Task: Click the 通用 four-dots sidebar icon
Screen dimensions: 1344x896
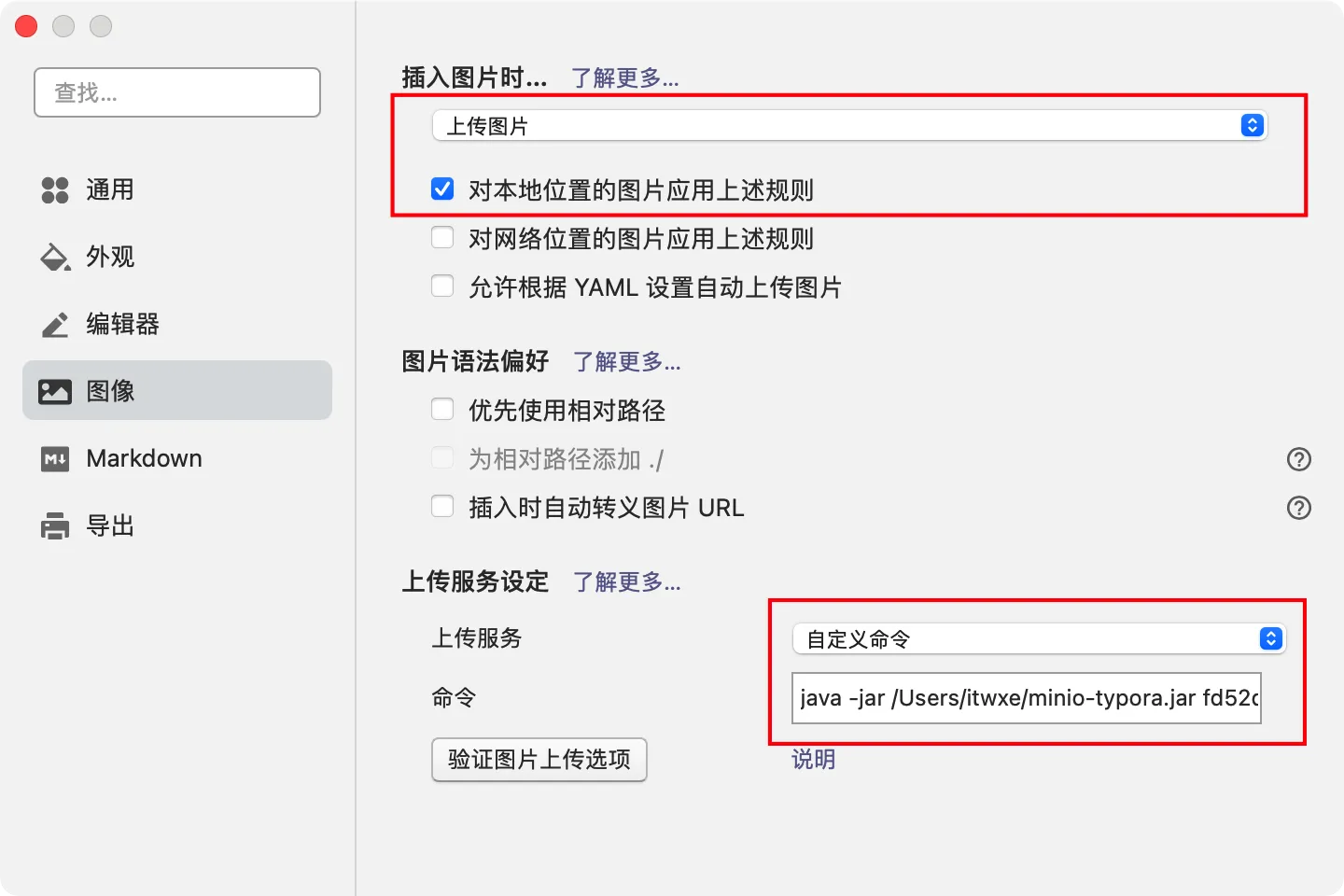Action: 55,190
